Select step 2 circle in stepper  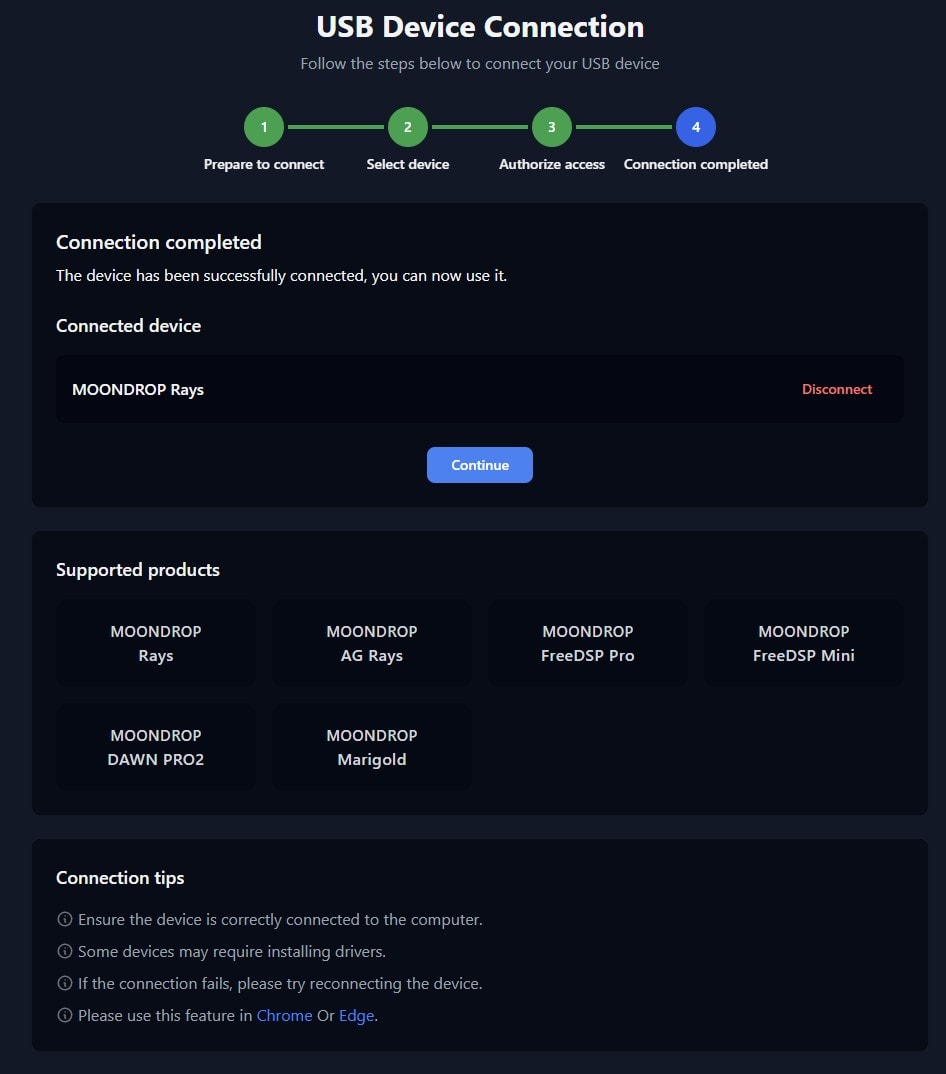click(408, 127)
